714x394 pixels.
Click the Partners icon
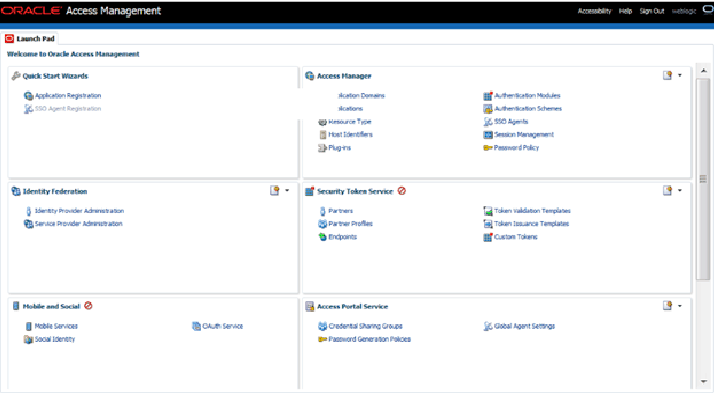coord(322,211)
